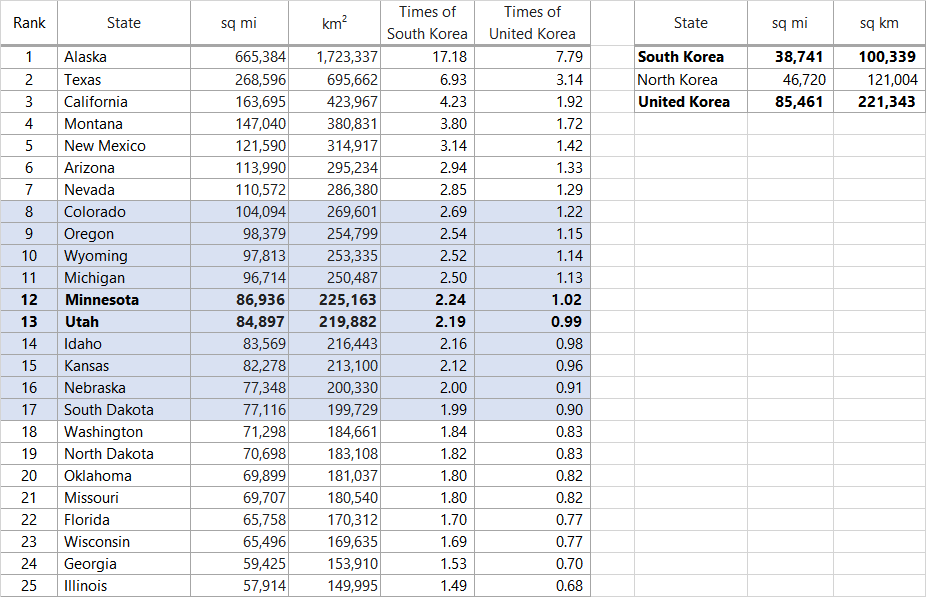Click North Korea's 121,004 sq km value
The height and width of the screenshot is (597, 926).
[879, 80]
